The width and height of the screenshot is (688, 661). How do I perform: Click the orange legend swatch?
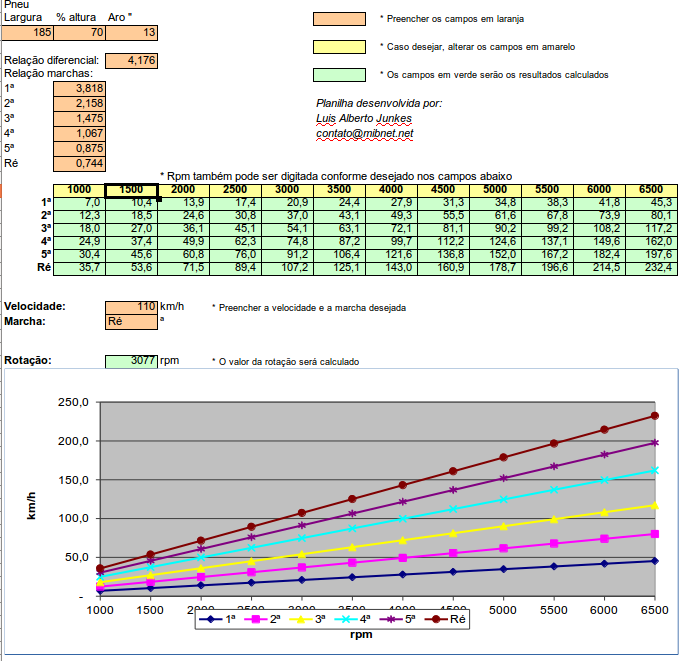point(339,19)
